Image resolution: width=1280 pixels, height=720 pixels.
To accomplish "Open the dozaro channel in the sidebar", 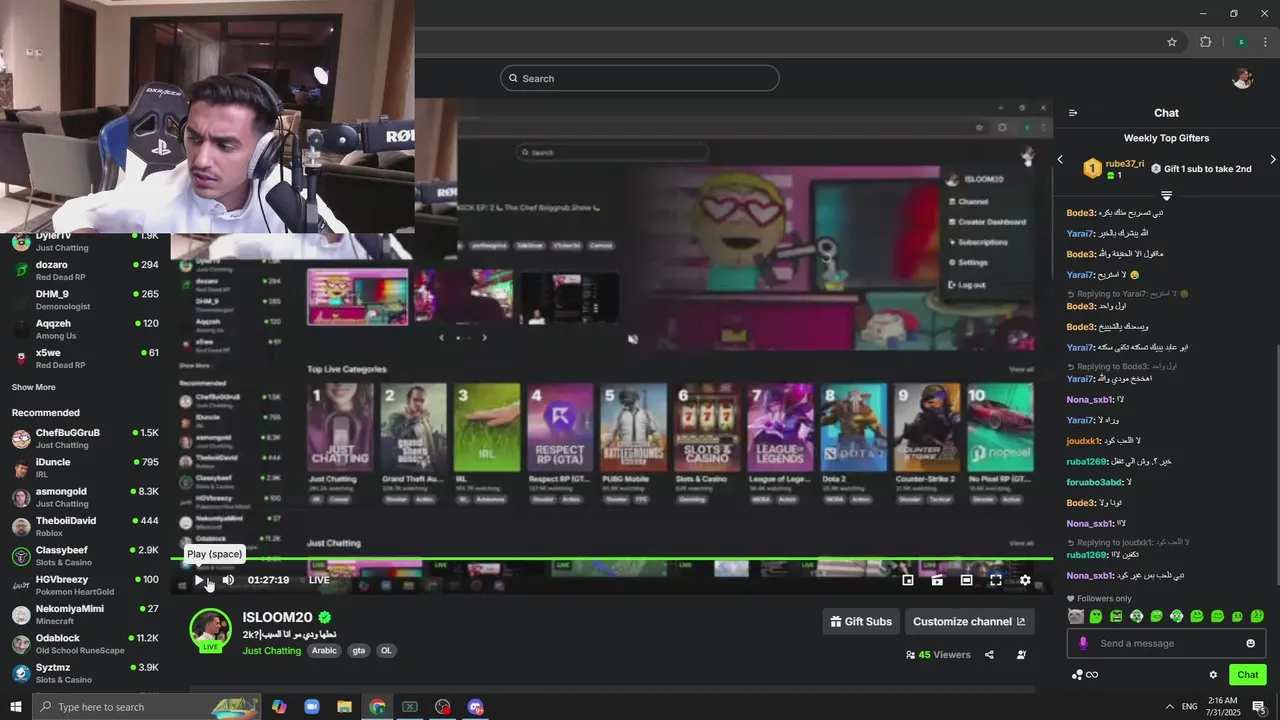I will 86,271.
